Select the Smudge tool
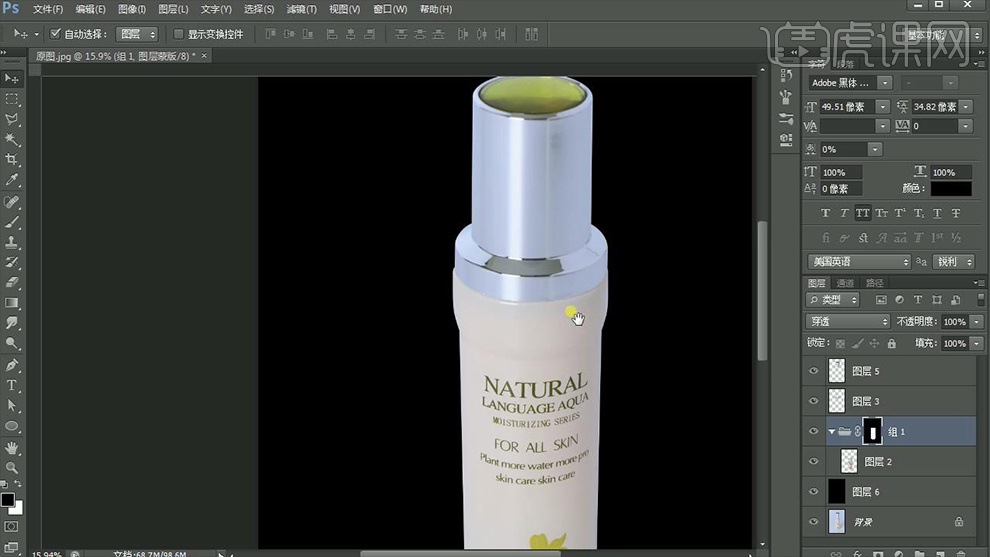 [11, 323]
